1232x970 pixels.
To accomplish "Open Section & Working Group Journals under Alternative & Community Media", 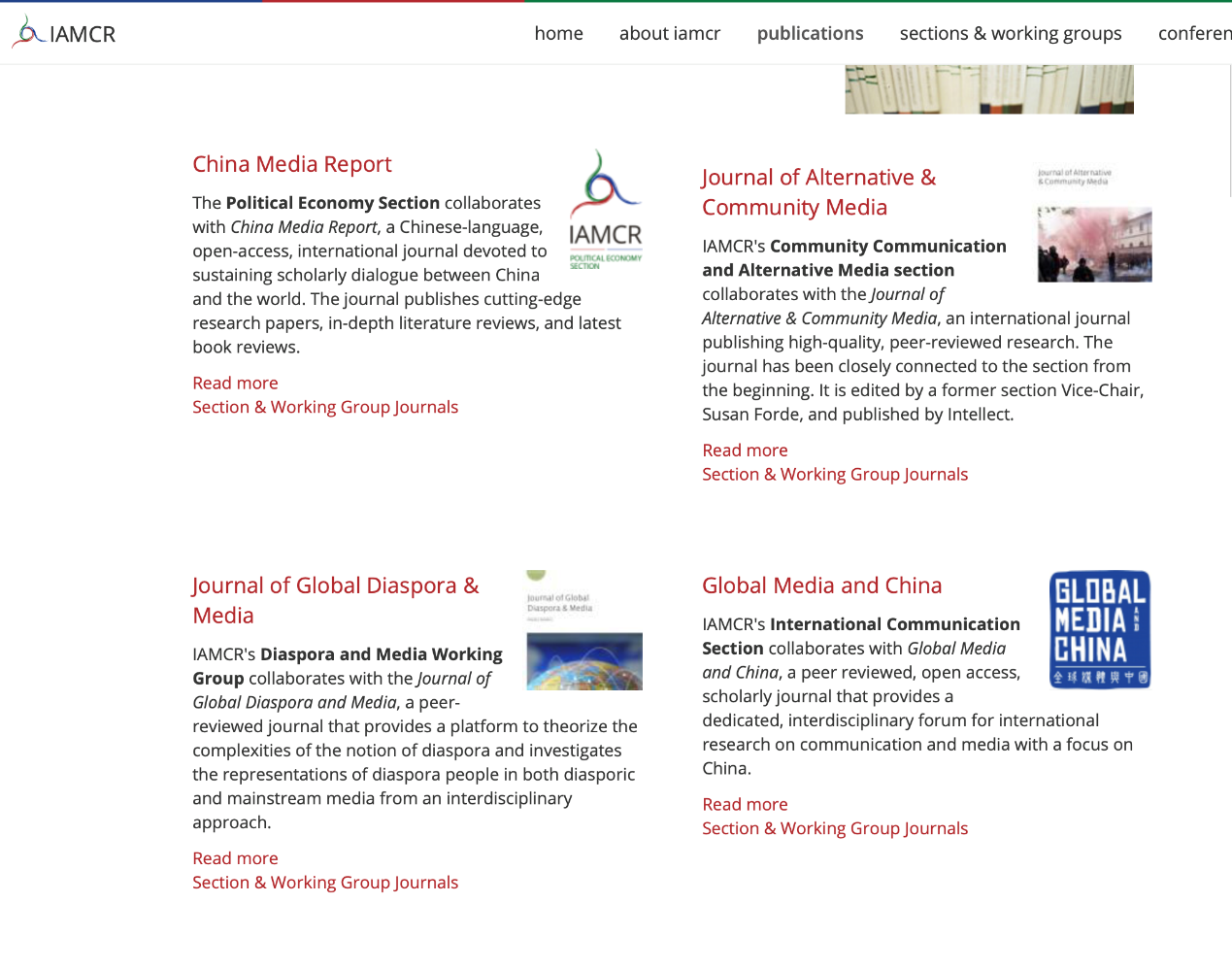I will (834, 474).
